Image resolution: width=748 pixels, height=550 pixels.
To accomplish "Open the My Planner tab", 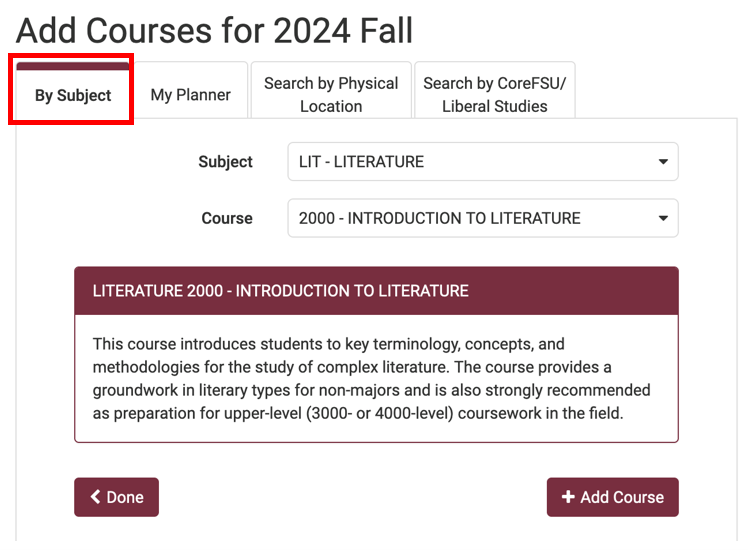I will pos(190,95).
